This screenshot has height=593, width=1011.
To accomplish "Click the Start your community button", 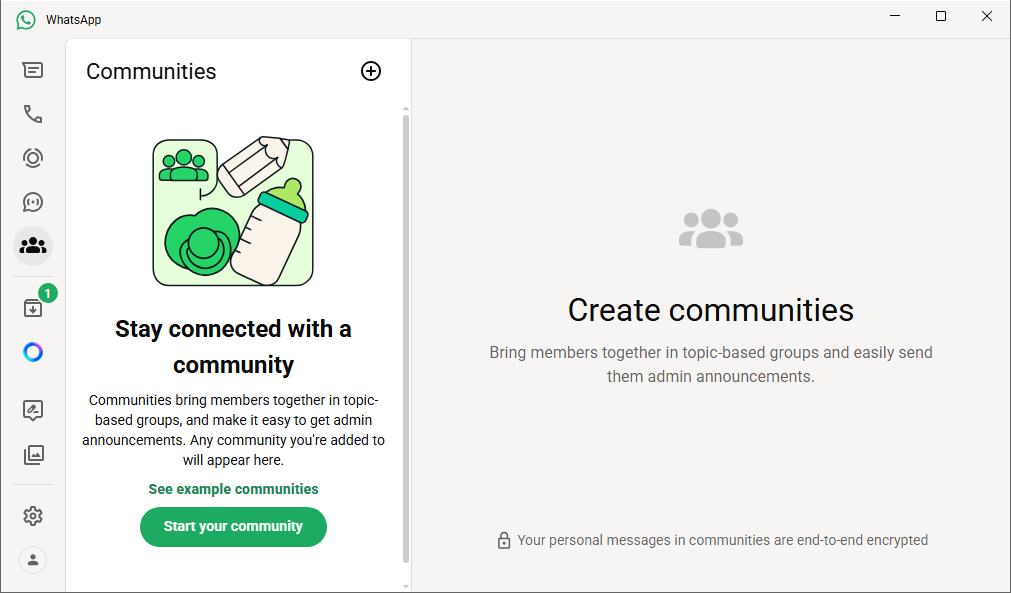I will tap(233, 527).
